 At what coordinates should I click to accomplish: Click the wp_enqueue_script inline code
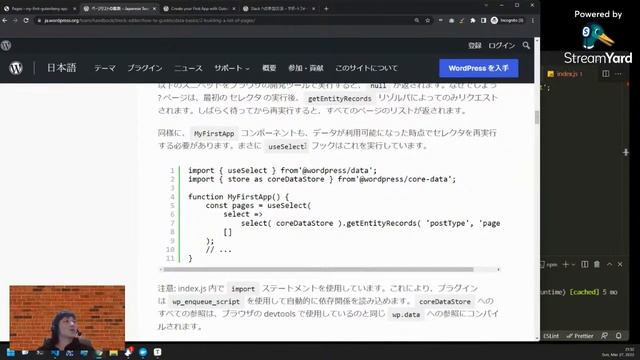tap(206, 302)
